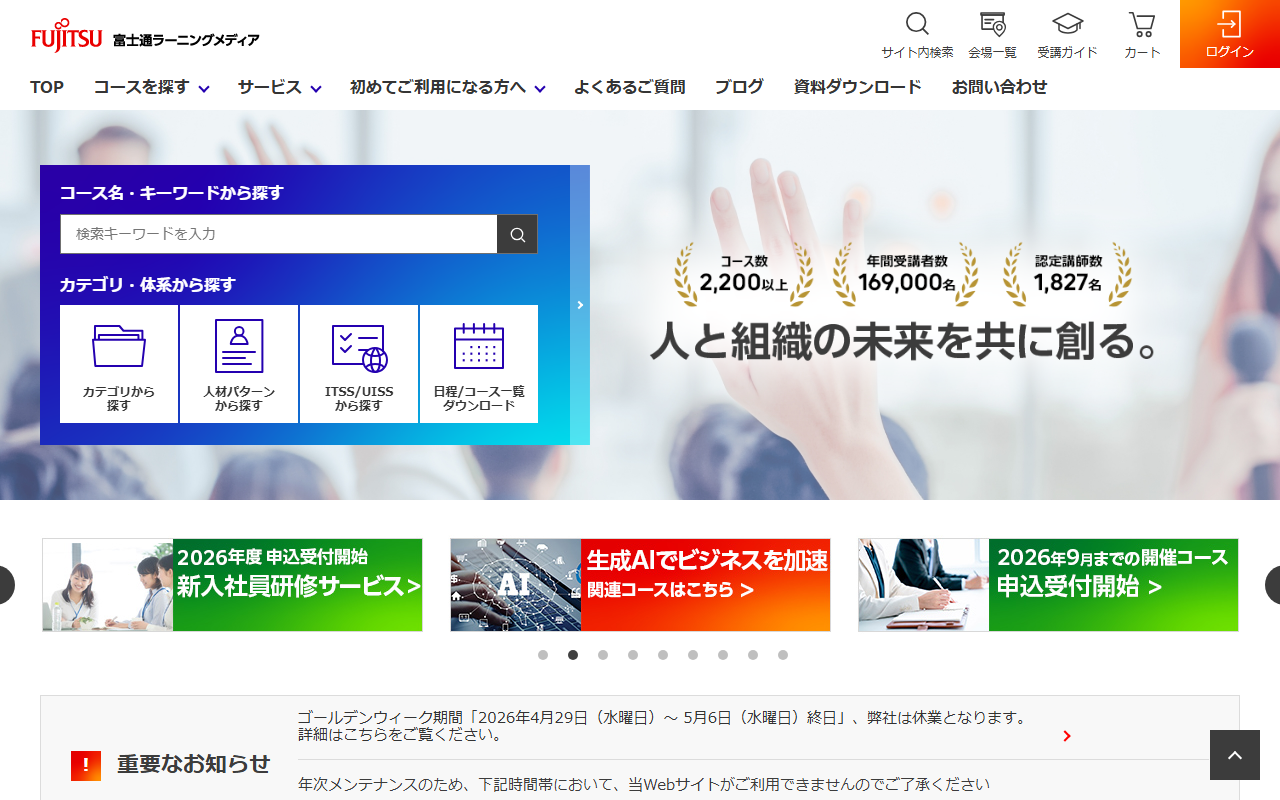This screenshot has height=800, width=1280.
Task: Select the ITSS/UISSから探す tile
Action: coord(359,364)
